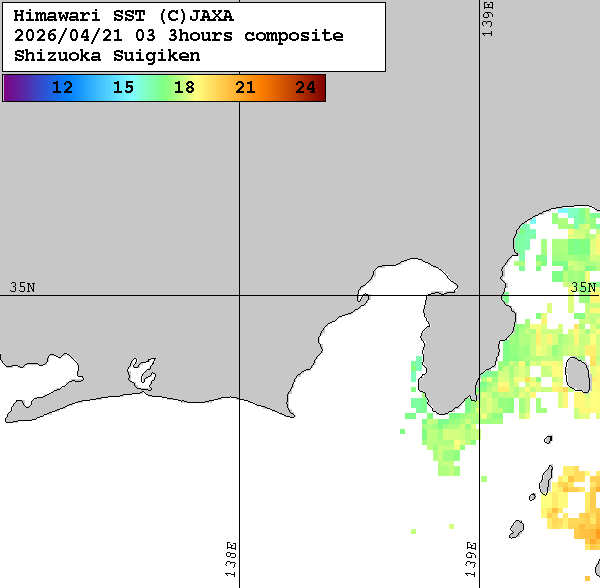Click the 139E longitude label at top
Image resolution: width=600 pixels, height=588 pixels.
pos(489,20)
